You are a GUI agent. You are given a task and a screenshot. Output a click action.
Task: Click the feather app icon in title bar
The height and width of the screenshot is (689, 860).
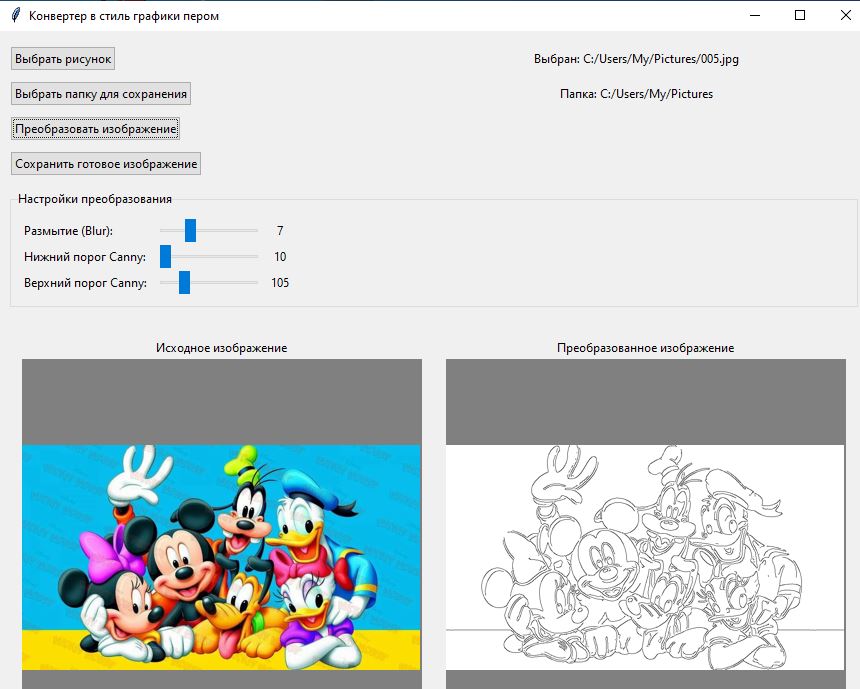click(16, 15)
